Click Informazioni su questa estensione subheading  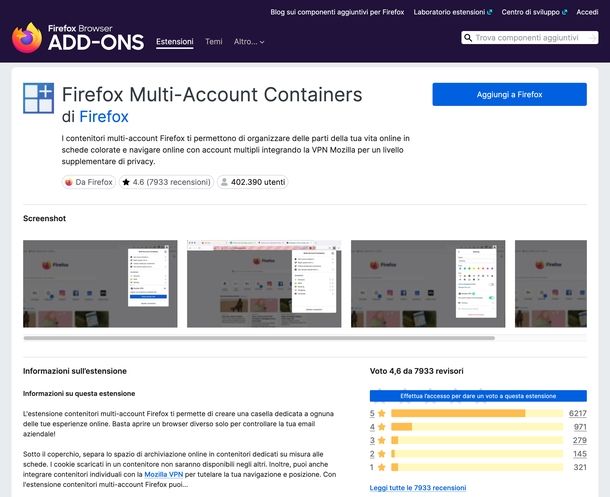[x=79, y=394]
